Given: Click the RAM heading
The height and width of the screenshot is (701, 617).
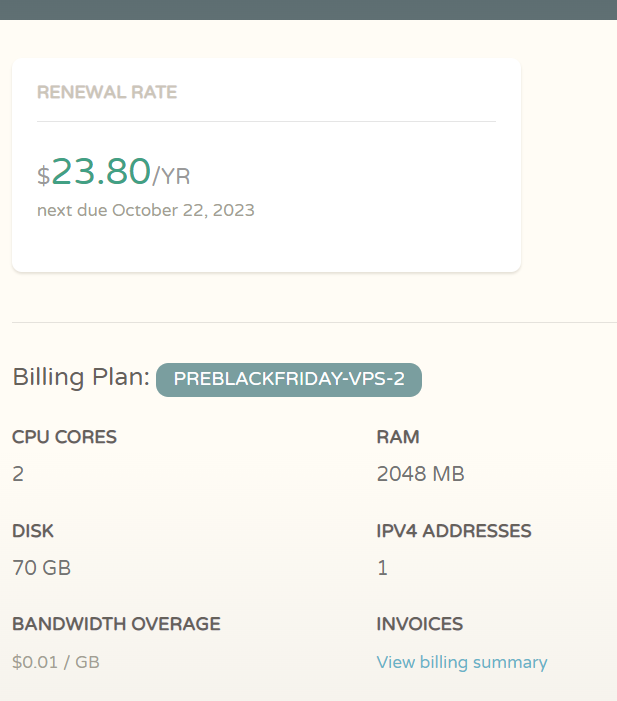Looking at the screenshot, I should click(x=397, y=437).
